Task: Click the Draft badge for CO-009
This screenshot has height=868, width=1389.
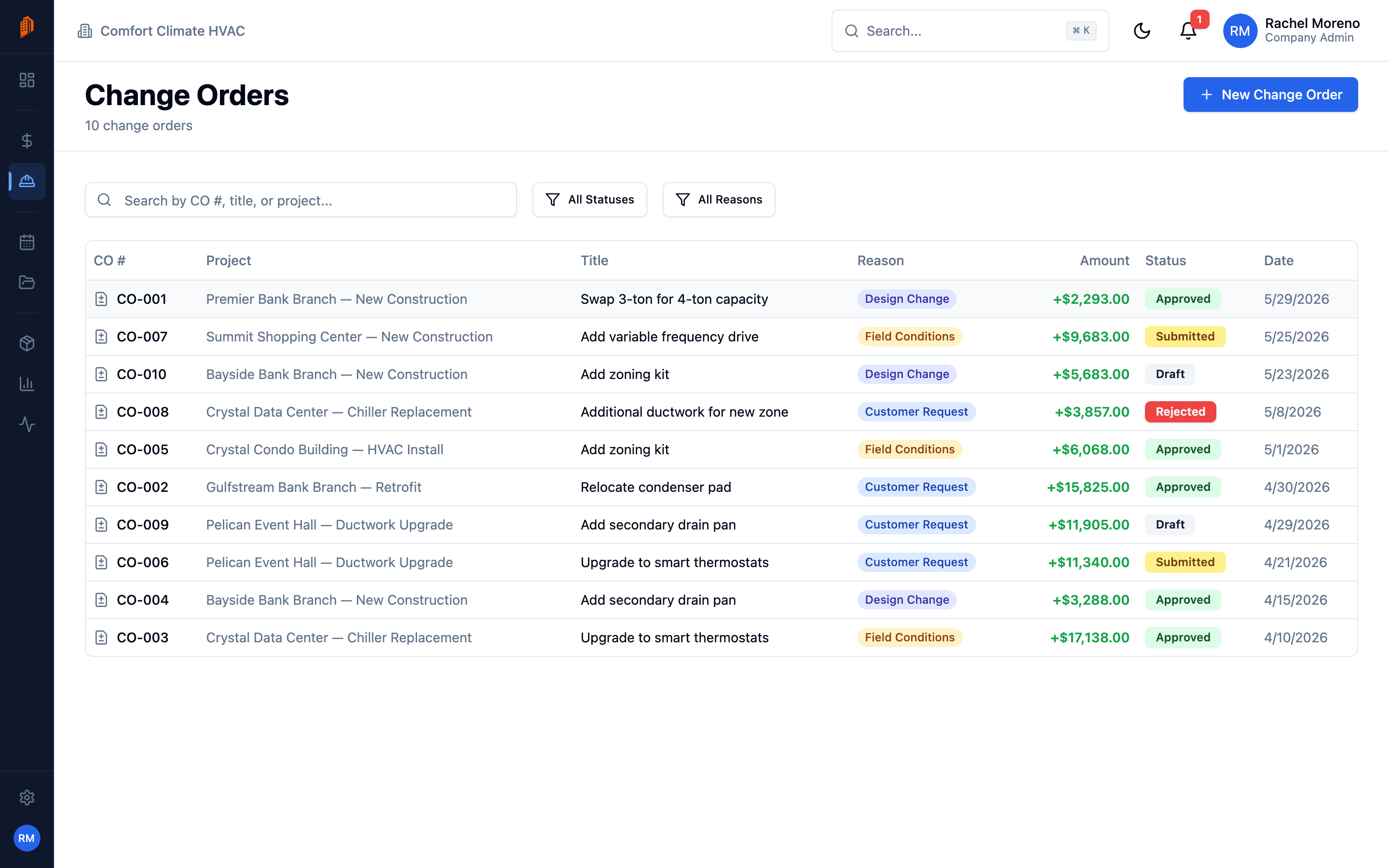Action: 1170,525
